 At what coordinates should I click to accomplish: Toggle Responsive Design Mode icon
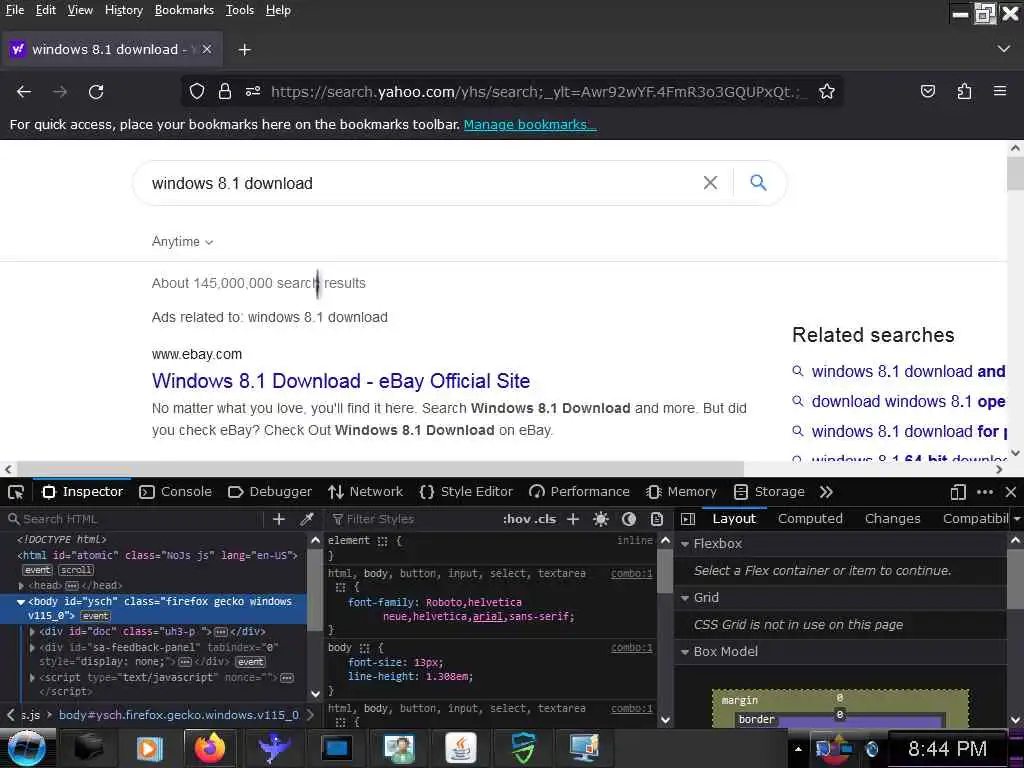(x=958, y=492)
